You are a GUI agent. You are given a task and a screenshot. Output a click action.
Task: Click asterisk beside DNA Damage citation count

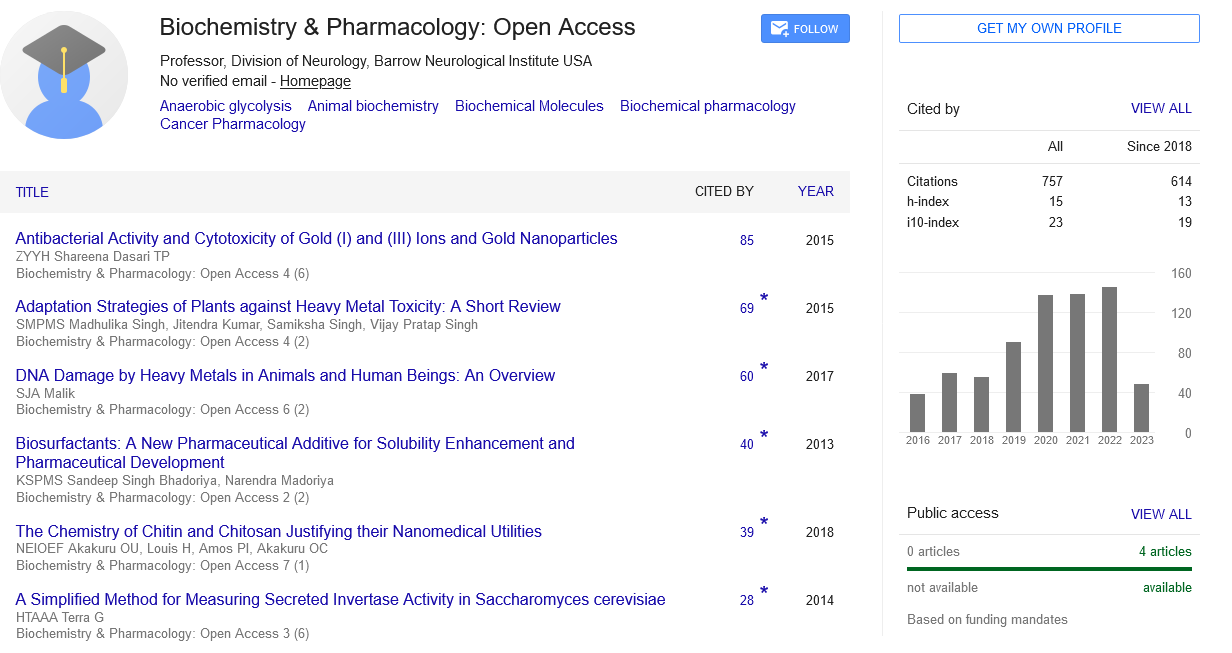[764, 369]
